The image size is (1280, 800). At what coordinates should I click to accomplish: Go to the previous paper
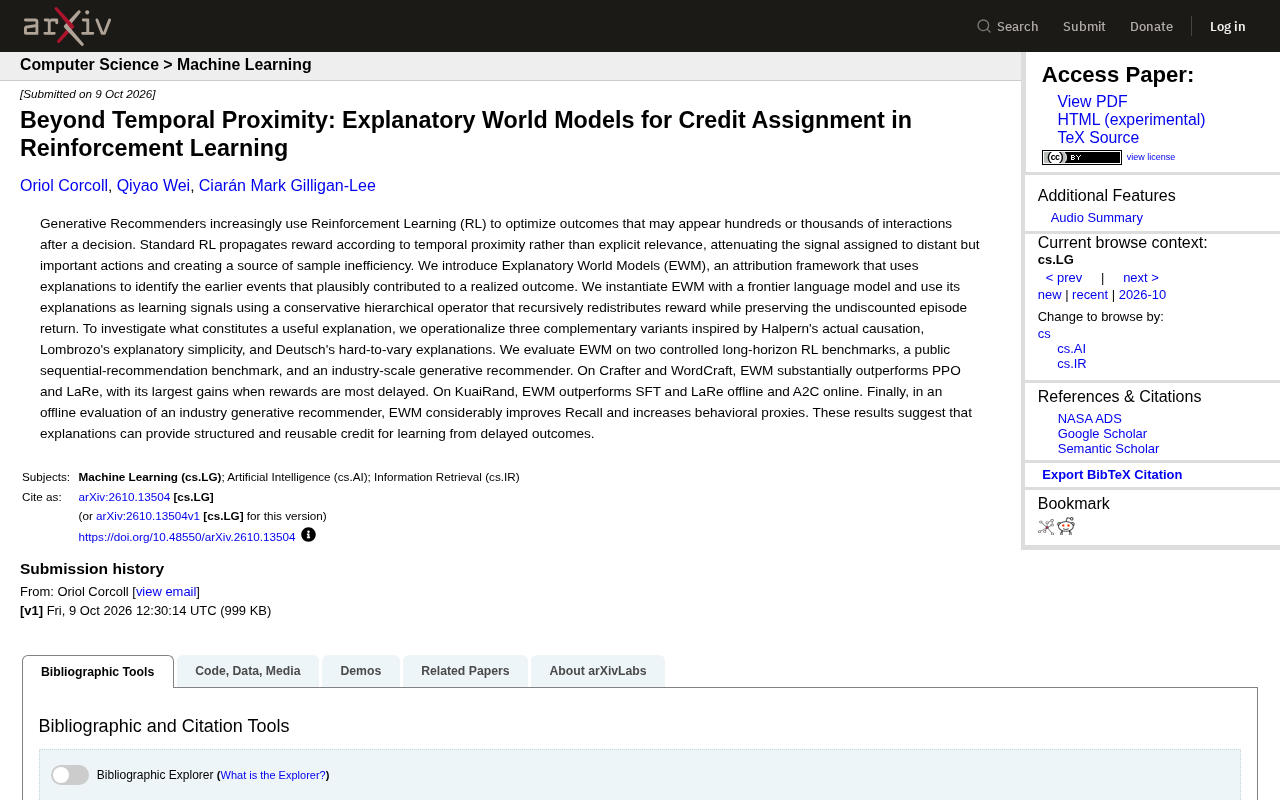1064,278
